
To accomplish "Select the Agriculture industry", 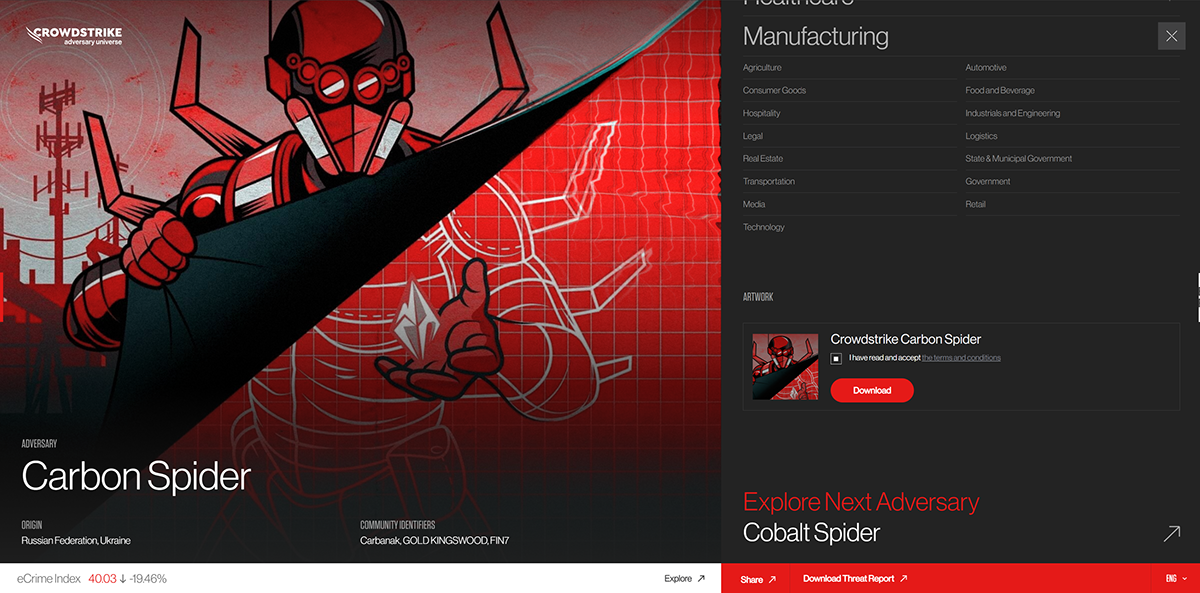I will coord(760,67).
